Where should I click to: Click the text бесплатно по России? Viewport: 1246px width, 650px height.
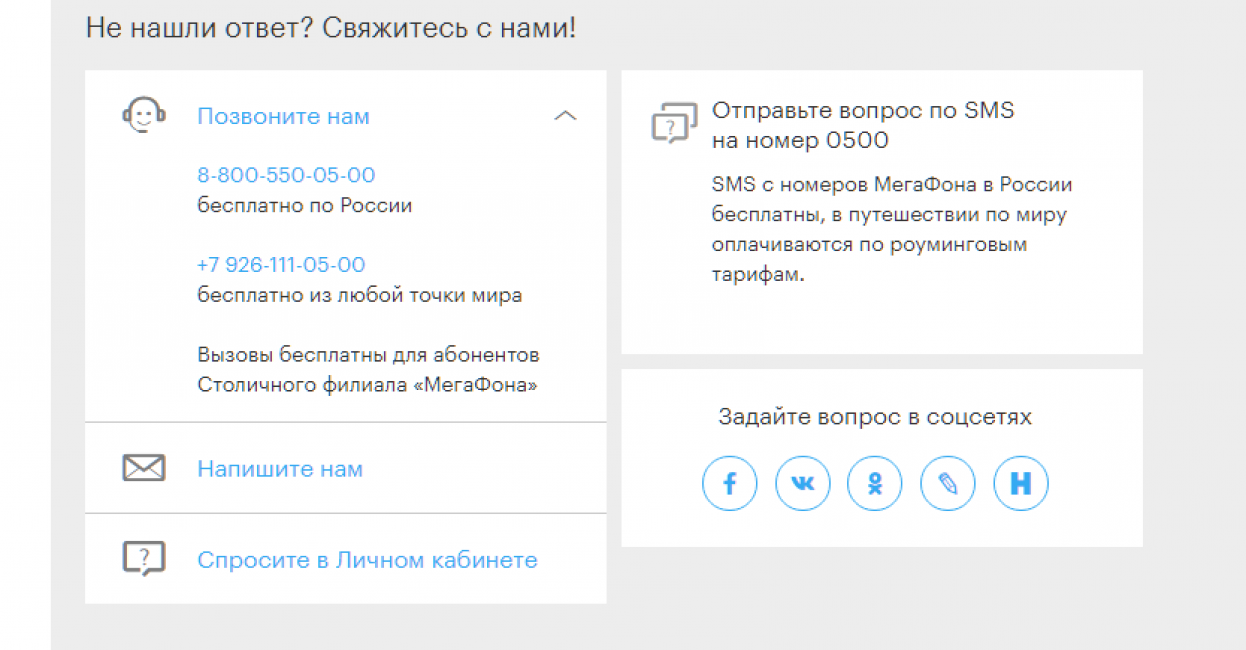click(x=304, y=206)
